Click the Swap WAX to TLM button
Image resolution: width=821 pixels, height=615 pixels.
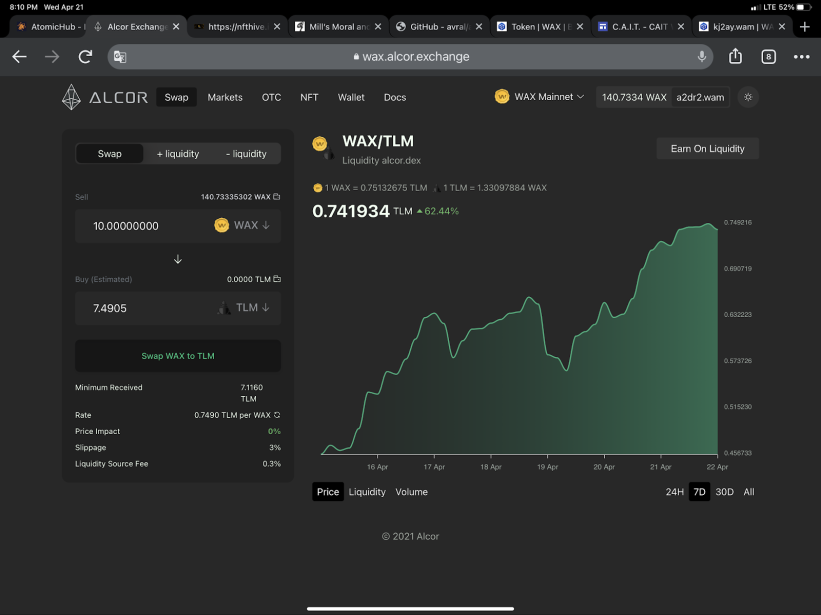pyautogui.click(x=178, y=356)
